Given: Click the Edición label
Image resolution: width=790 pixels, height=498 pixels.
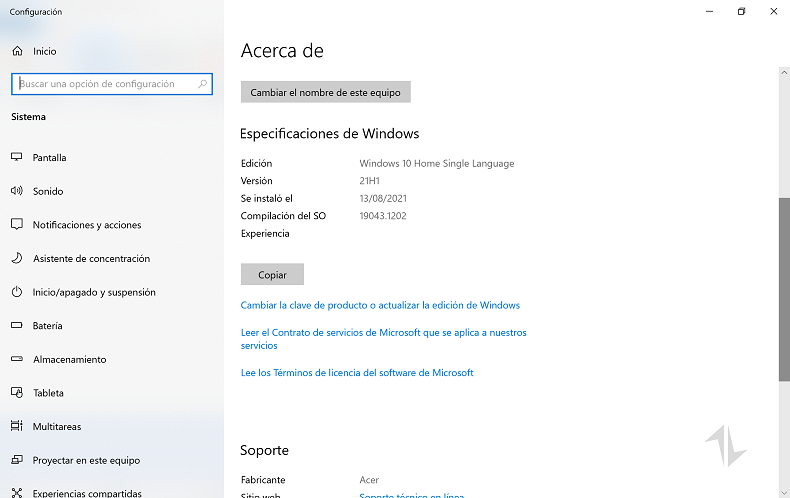Looking at the screenshot, I should click(x=256, y=163).
